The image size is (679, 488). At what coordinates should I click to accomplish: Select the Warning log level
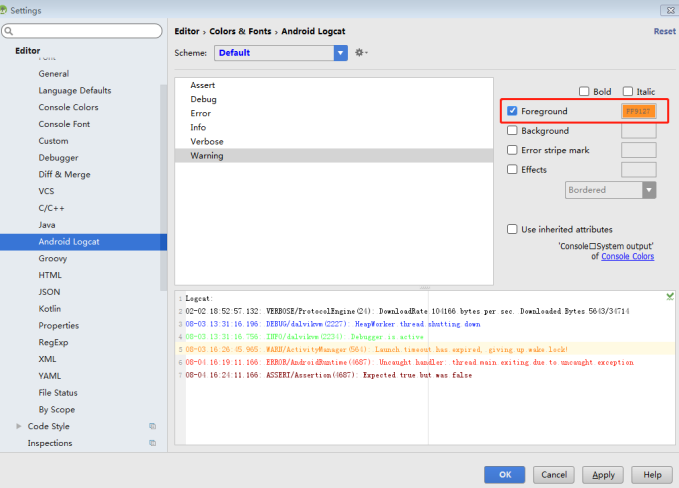[334, 155]
